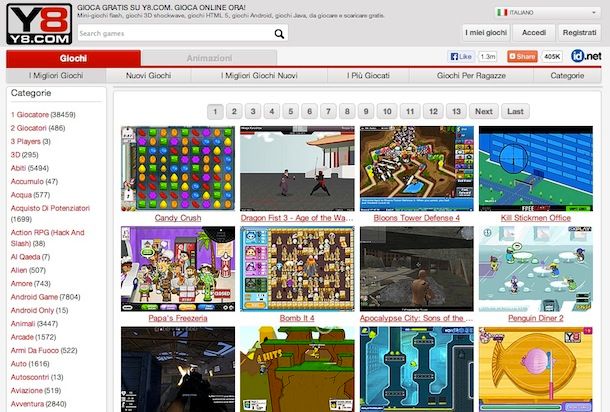The image size is (610, 412).
Task: Open the first-person shooter game thumbnail
Action: coord(178,369)
